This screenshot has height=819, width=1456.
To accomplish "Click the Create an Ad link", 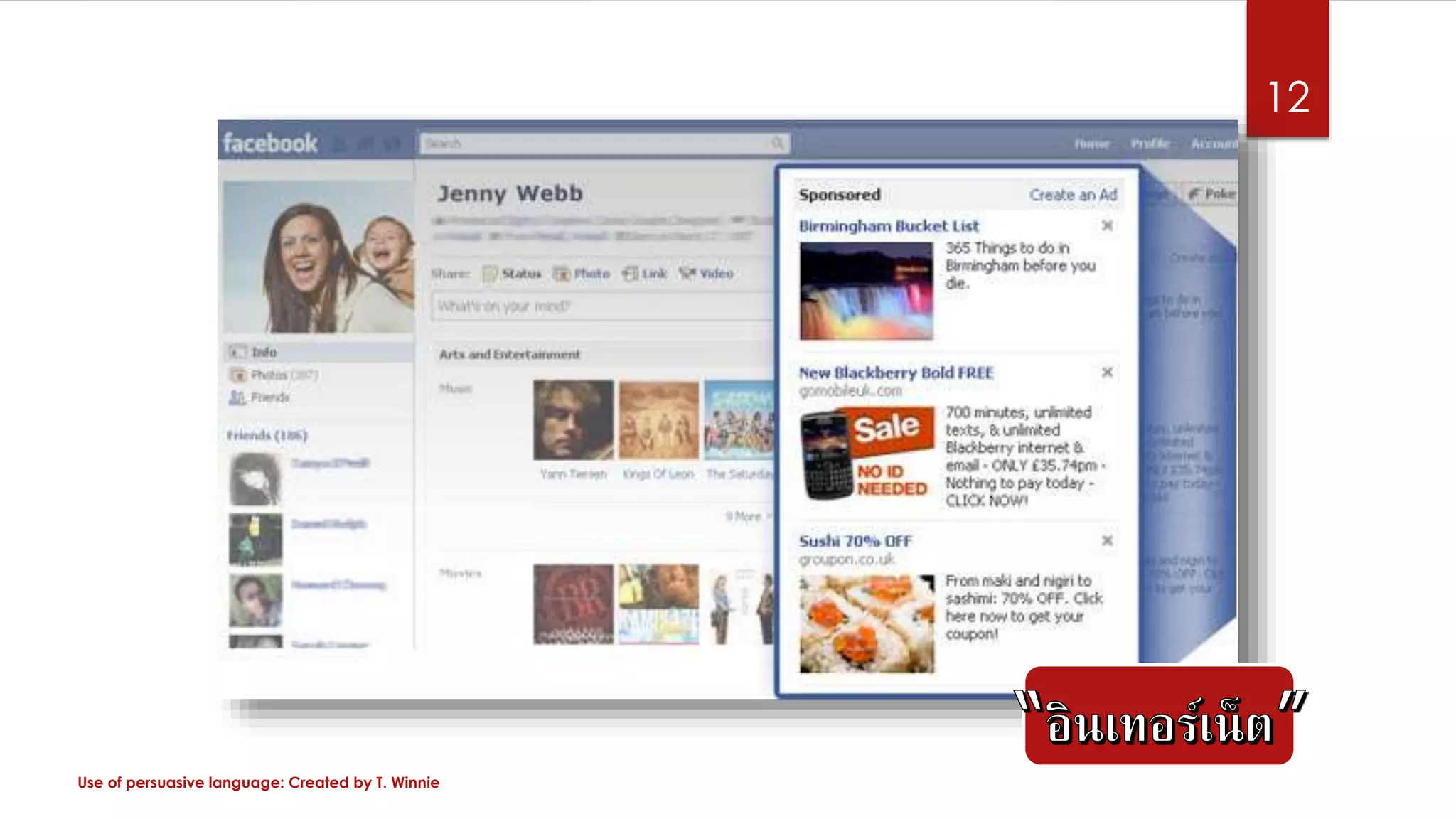I will (x=1073, y=195).
